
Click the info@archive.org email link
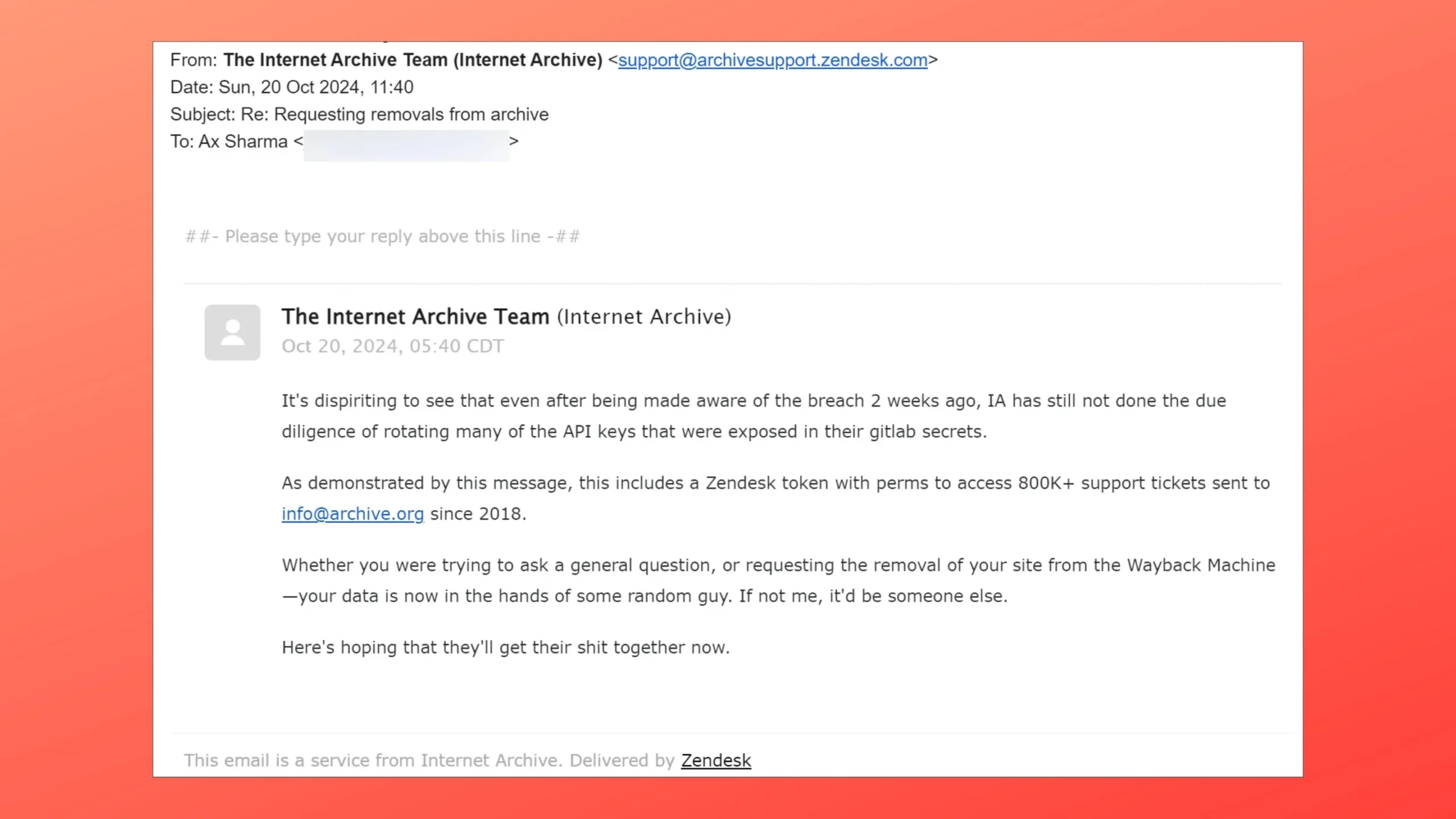(x=353, y=514)
